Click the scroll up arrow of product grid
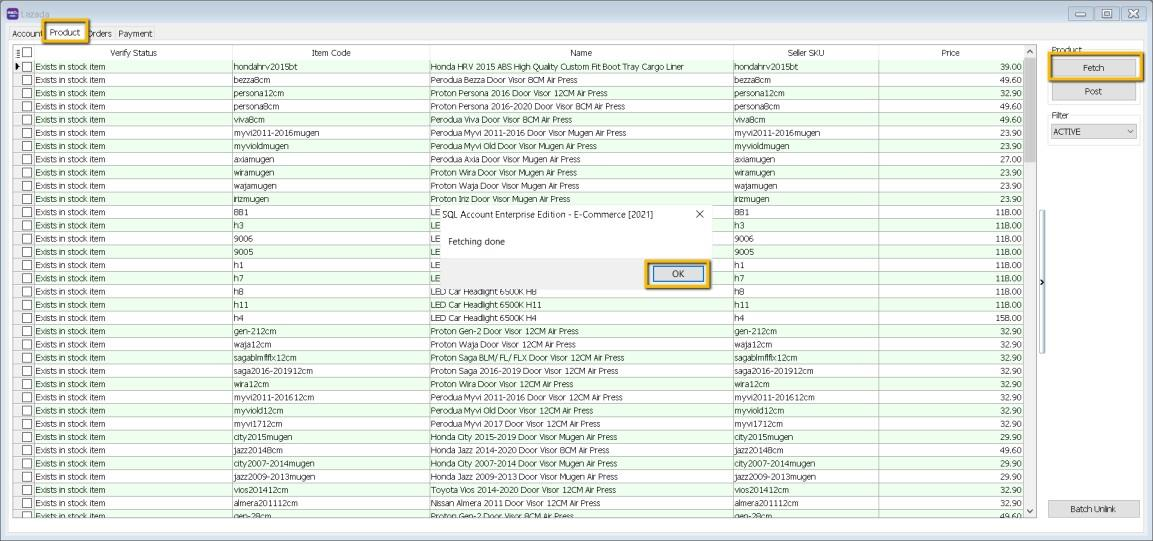The image size is (1153, 541). (1031, 52)
